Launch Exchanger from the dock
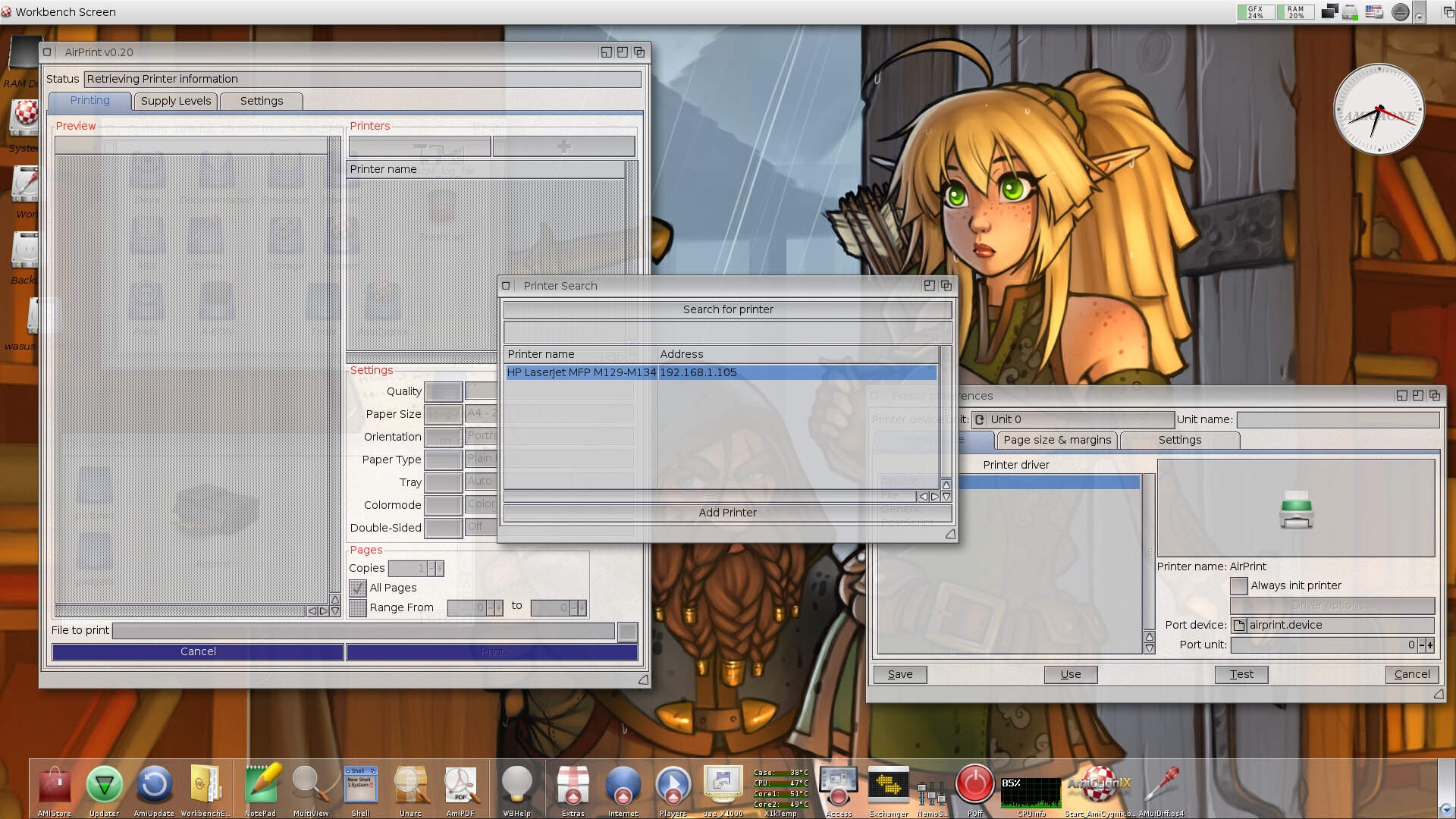Image resolution: width=1456 pixels, height=819 pixels. point(888,786)
